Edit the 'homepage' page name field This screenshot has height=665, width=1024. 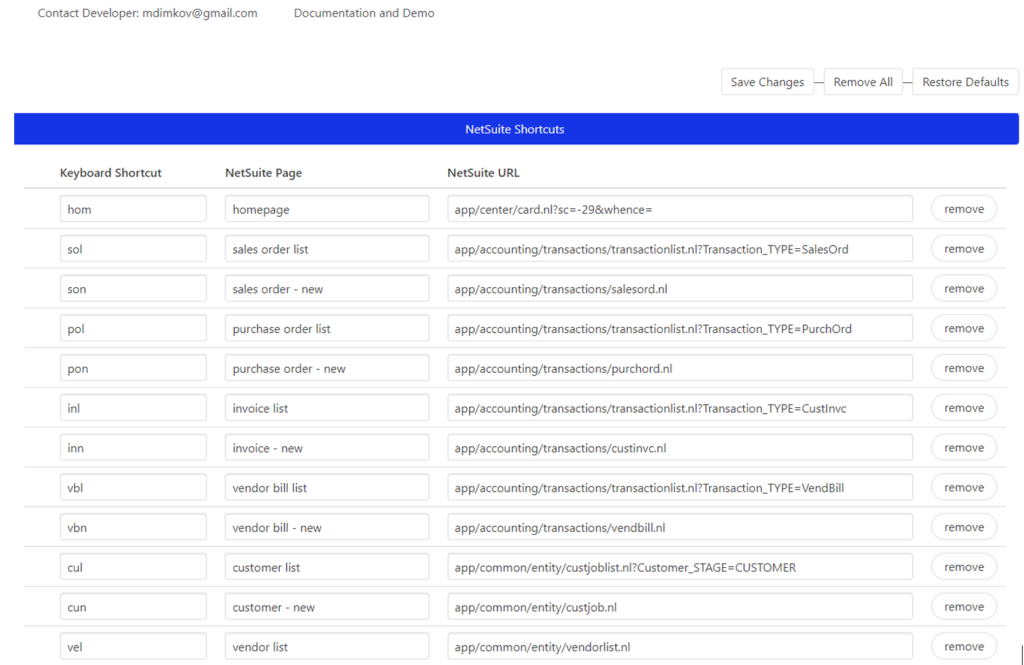point(327,209)
